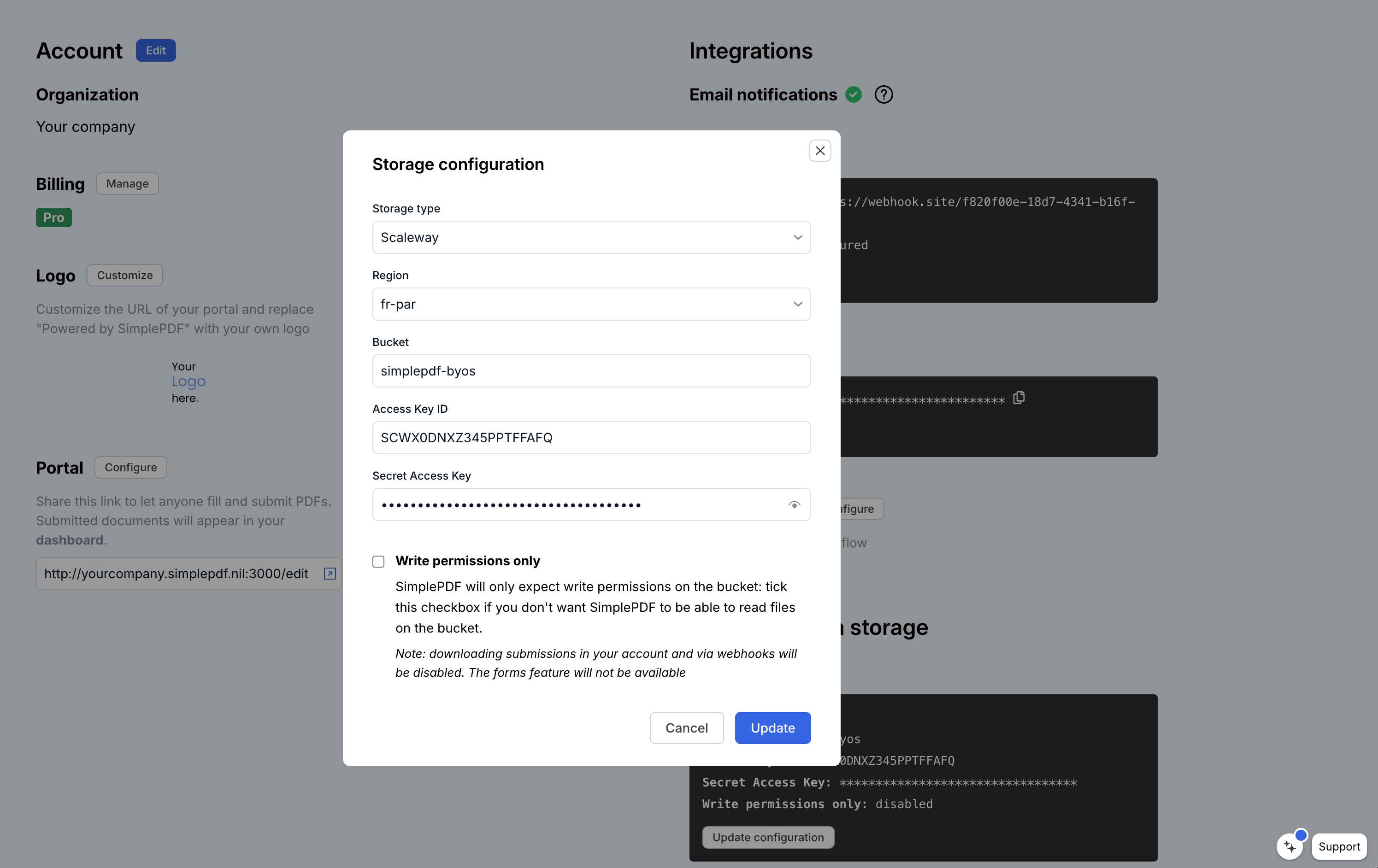Click the Bucket input field

[x=591, y=371]
